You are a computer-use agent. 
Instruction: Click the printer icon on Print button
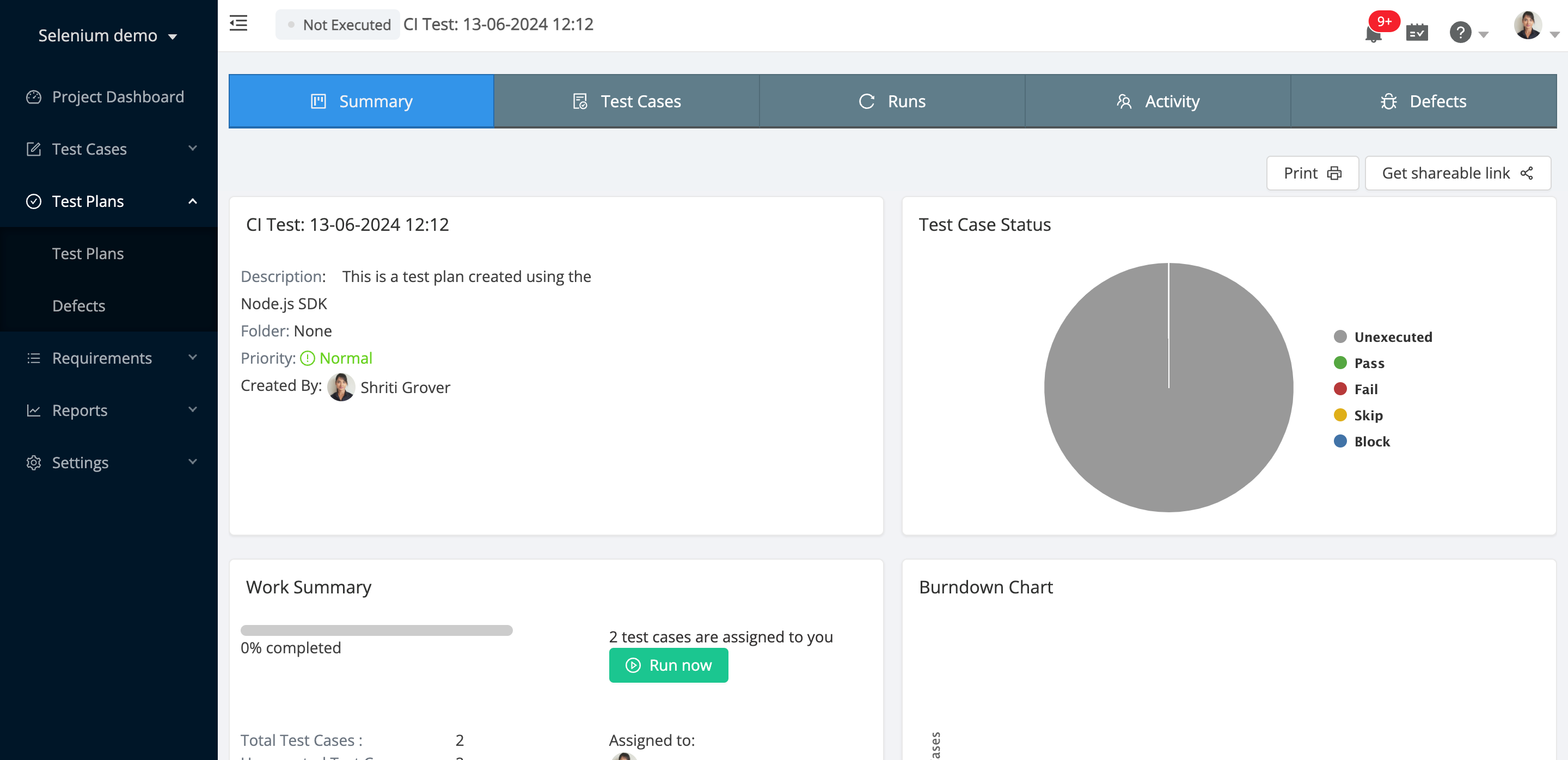click(x=1334, y=174)
